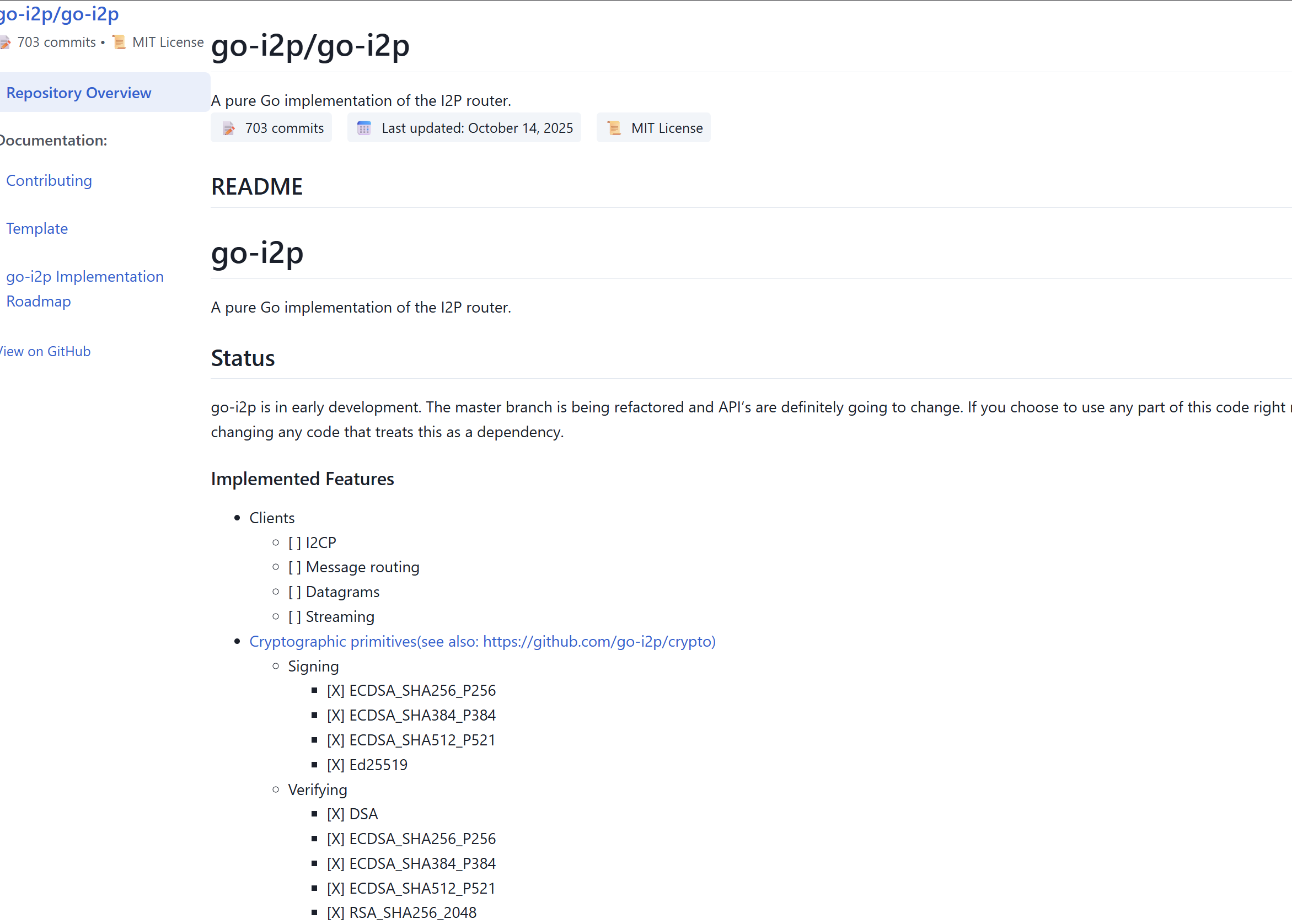Click the README section heading
This screenshot has width=1292, height=924.
click(x=256, y=187)
